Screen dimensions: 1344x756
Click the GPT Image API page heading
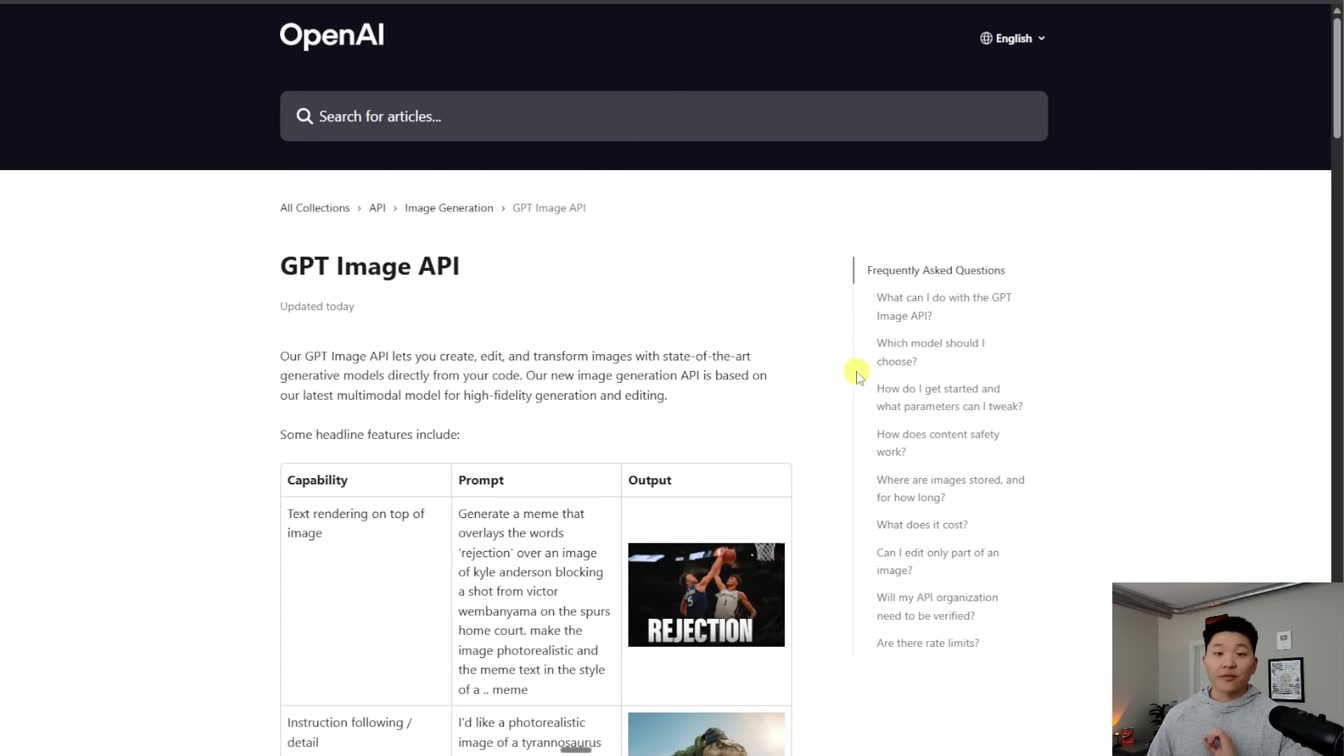[x=370, y=266]
